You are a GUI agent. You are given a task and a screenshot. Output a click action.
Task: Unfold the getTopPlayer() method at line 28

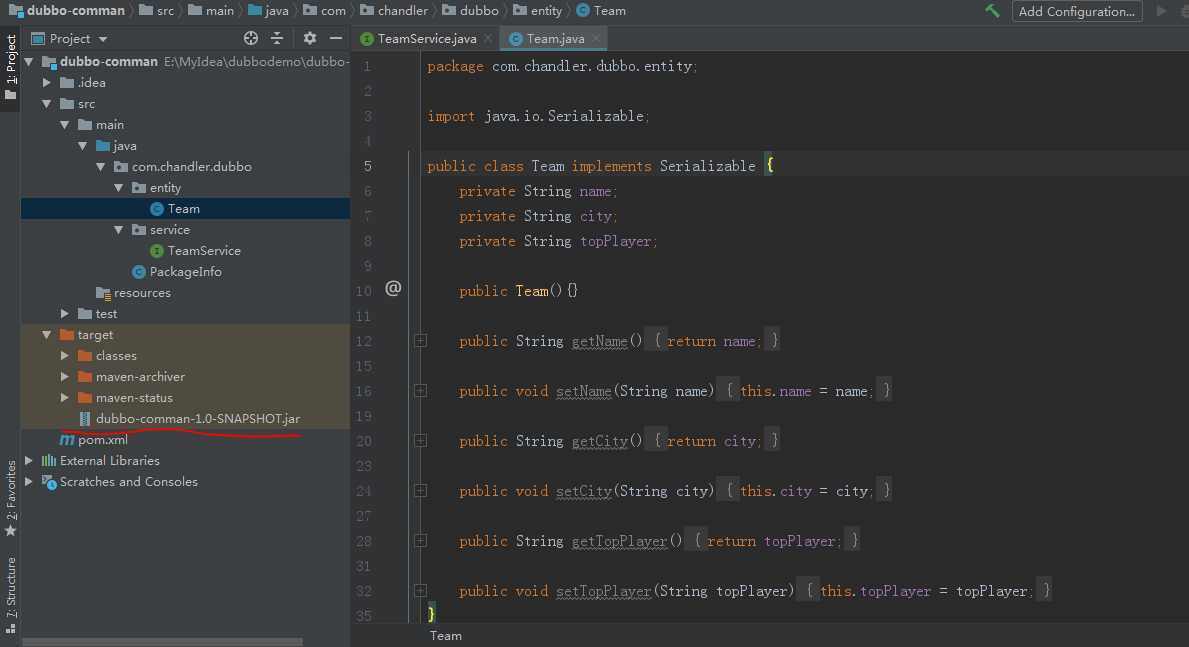point(421,542)
